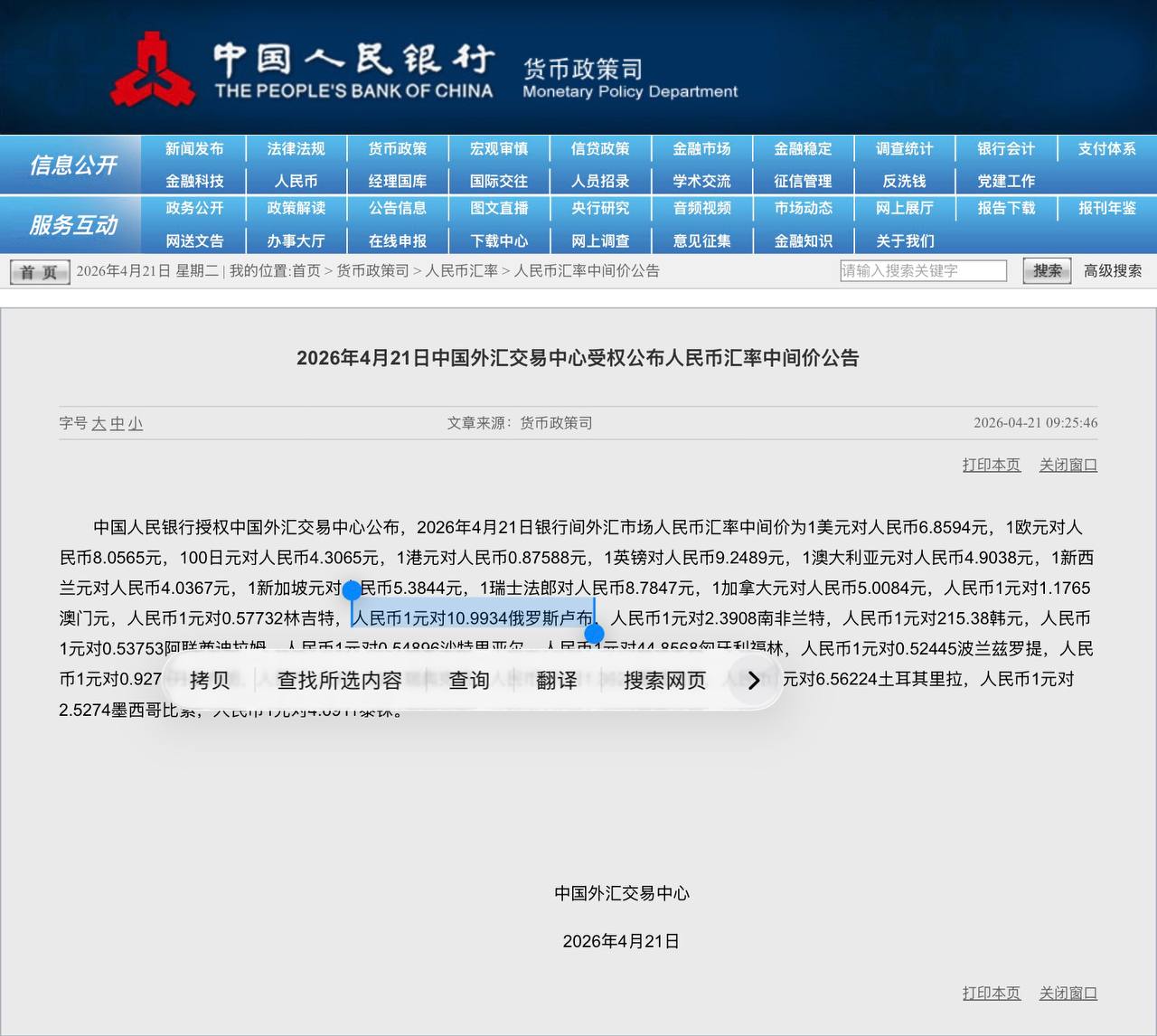This screenshot has height=1036, width=1157.
Task: Open the 货币政策 navigation item
Action: tap(397, 149)
